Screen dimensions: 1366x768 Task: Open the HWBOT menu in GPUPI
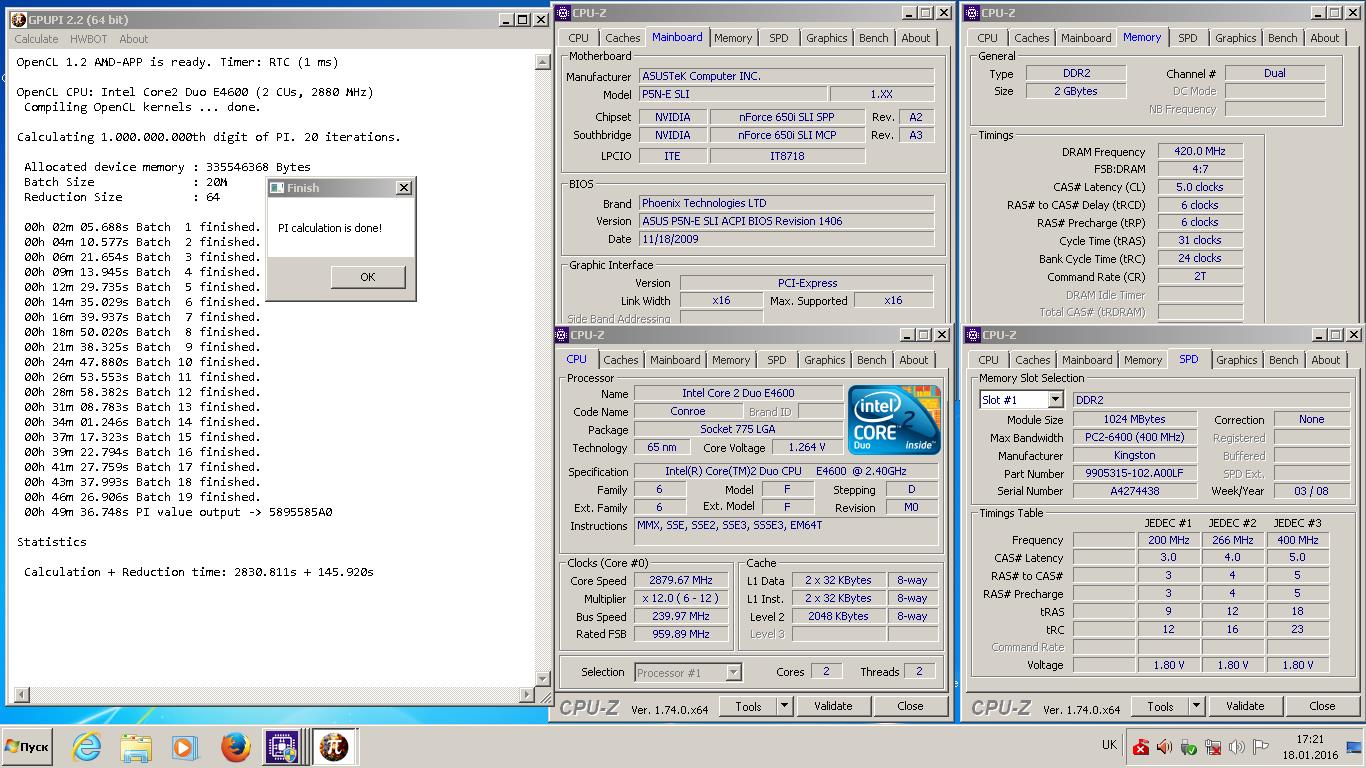tap(88, 39)
